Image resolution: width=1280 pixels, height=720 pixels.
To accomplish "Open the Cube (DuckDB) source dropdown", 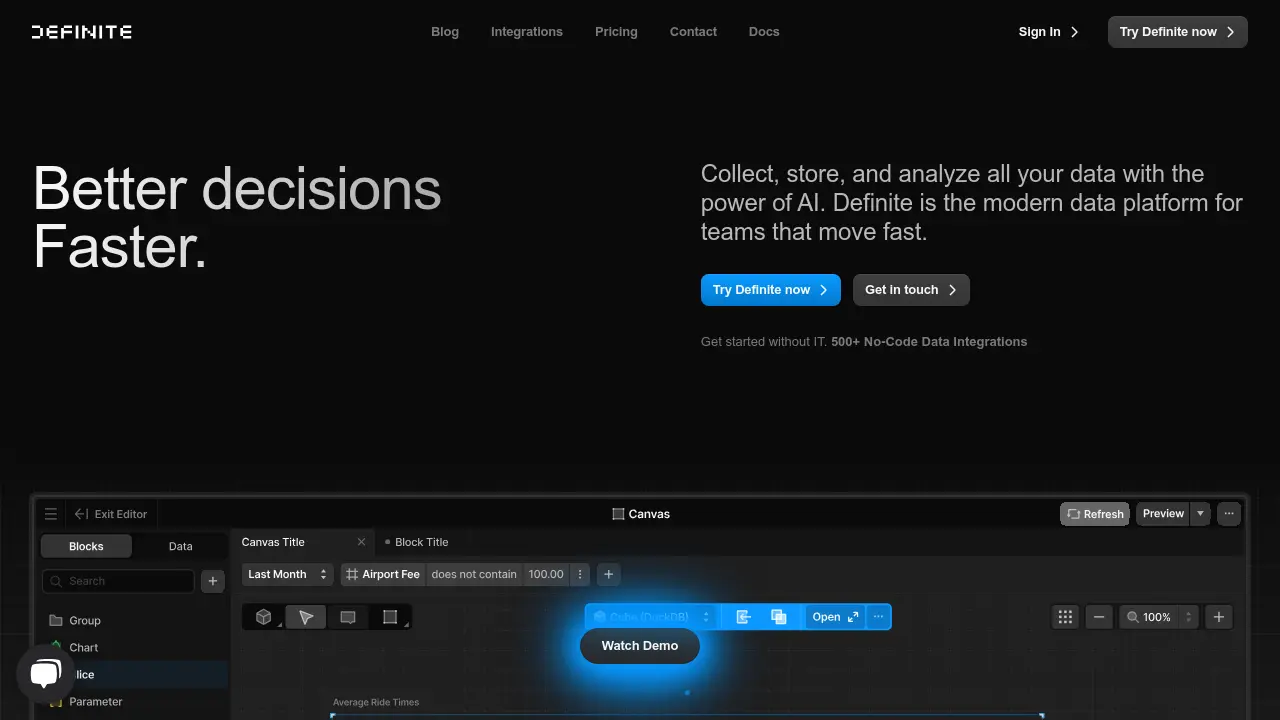I will point(653,617).
